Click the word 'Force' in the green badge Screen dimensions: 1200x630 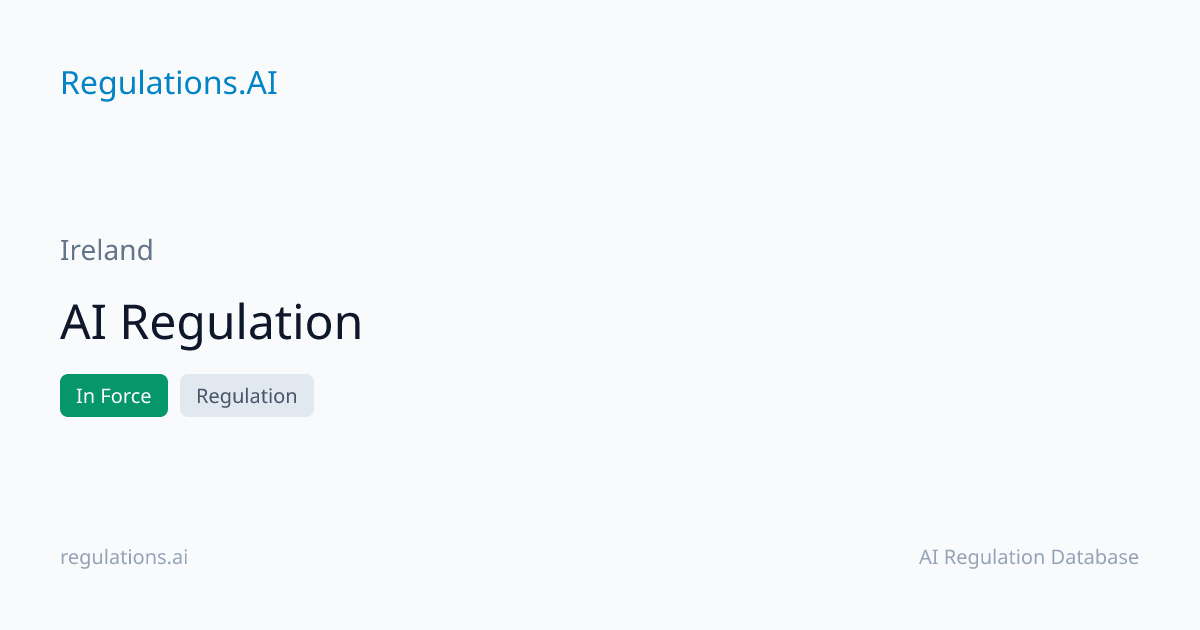pyautogui.click(x=126, y=396)
